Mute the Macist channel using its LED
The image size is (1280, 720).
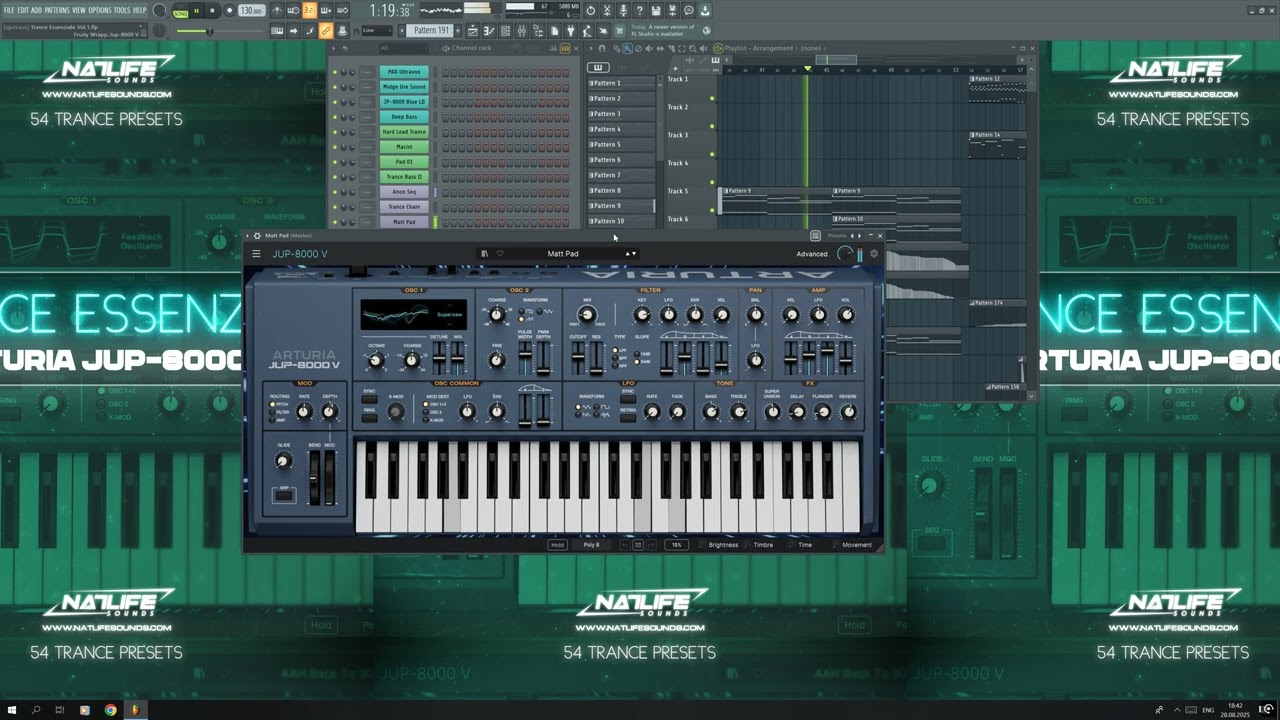[335, 147]
